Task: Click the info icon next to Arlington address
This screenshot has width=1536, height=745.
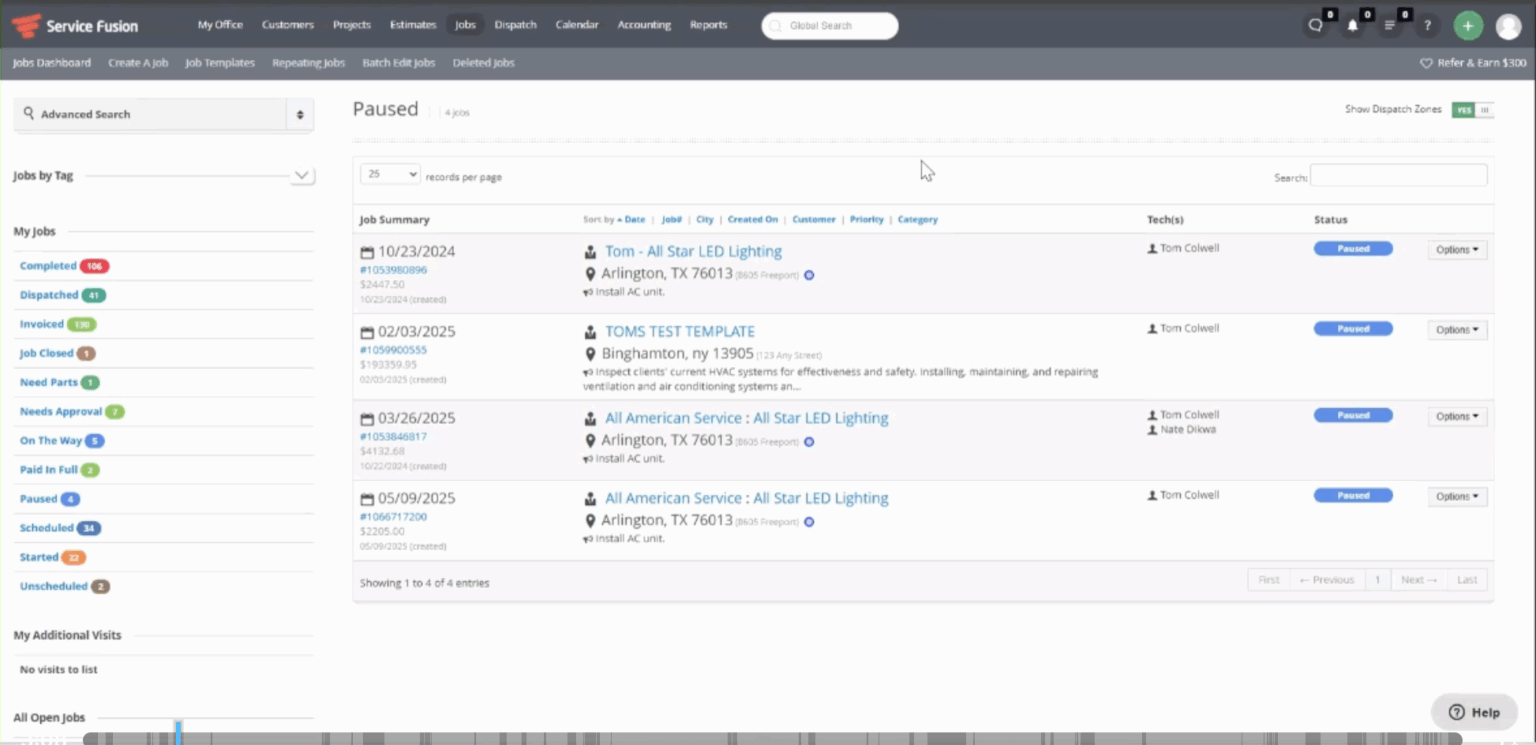Action: pos(809,274)
